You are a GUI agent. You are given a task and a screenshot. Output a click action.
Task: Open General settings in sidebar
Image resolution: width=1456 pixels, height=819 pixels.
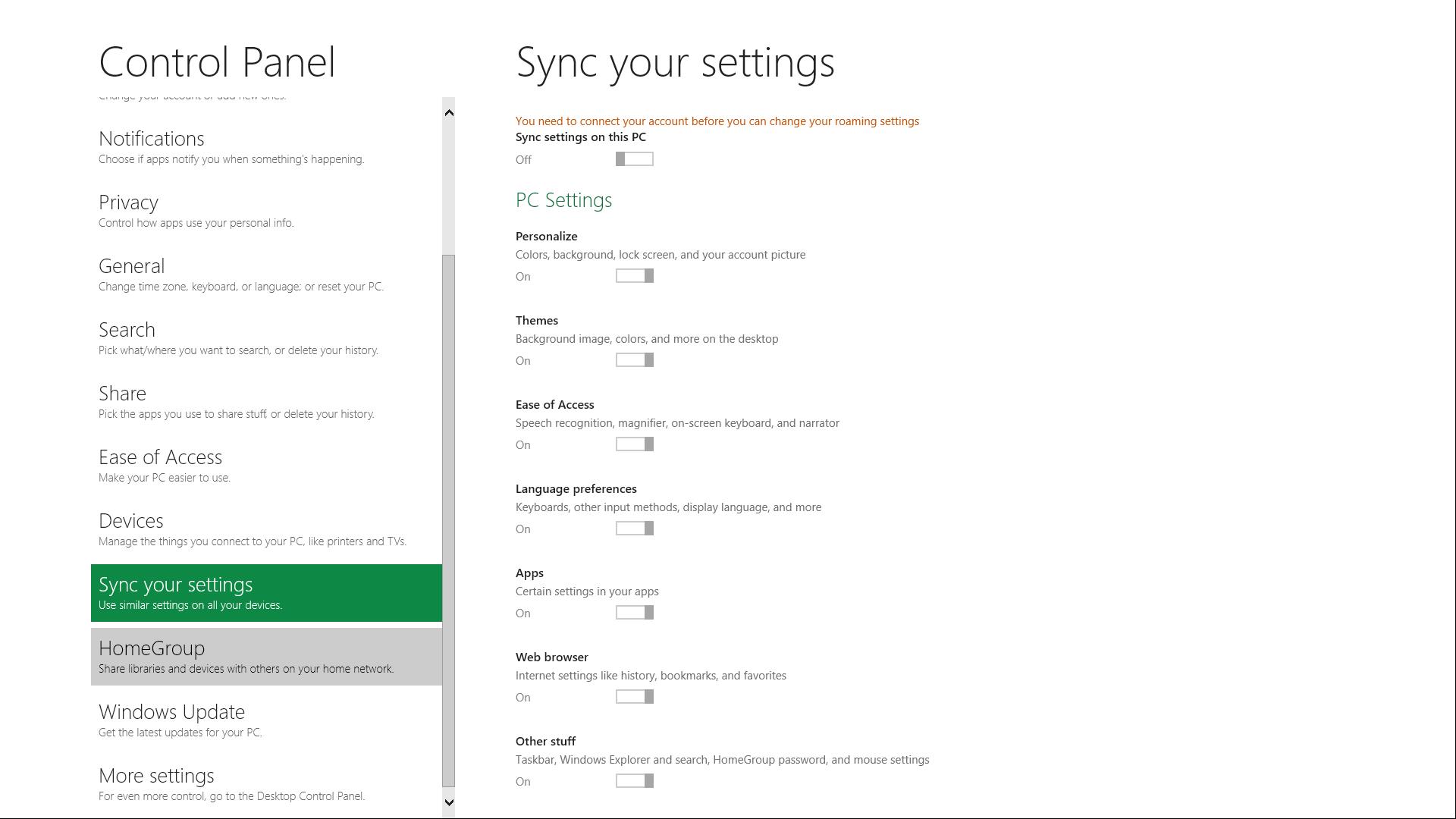click(x=266, y=275)
